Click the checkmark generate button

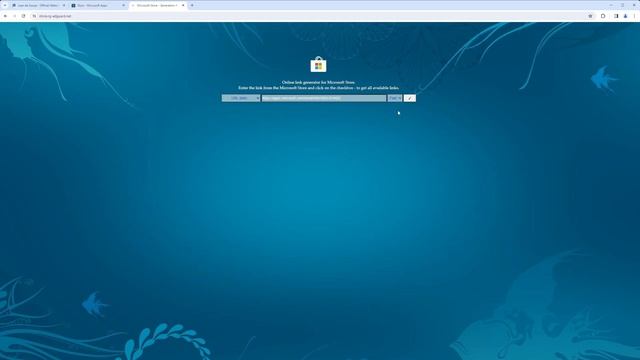(409, 98)
